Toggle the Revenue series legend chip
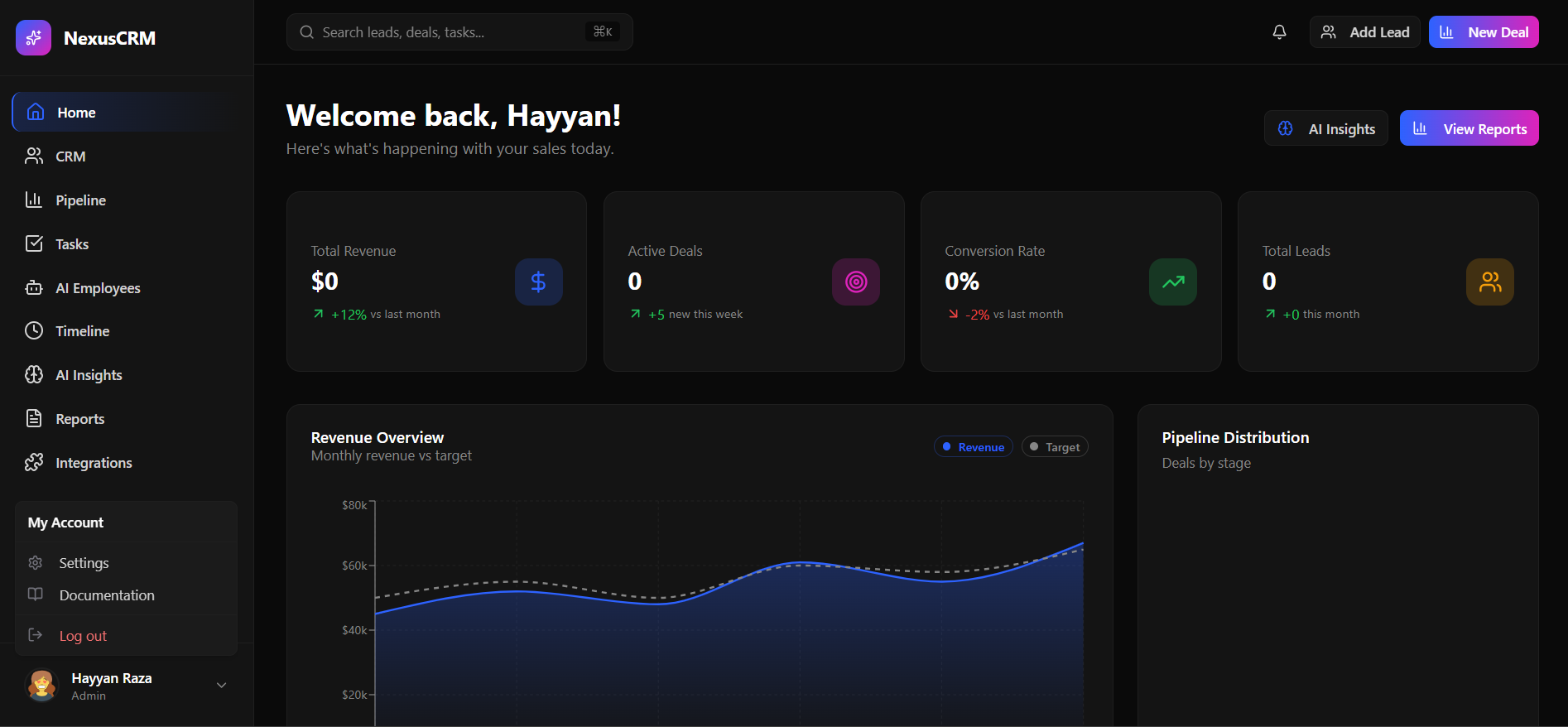This screenshot has width=1568, height=727. click(974, 447)
